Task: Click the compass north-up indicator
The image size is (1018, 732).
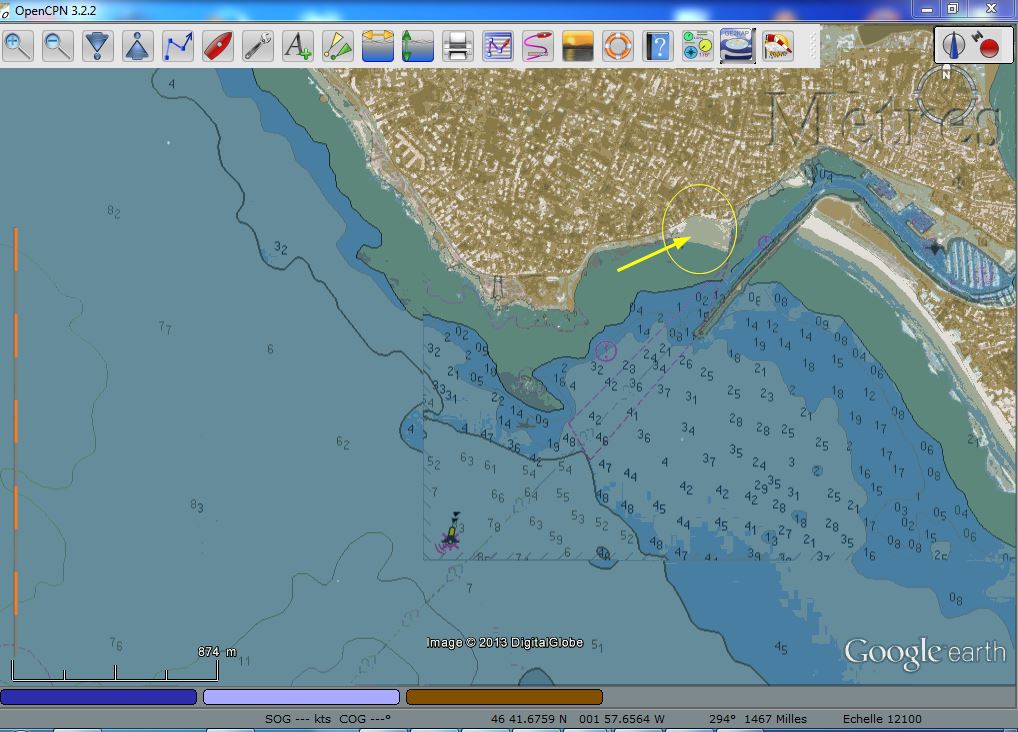Action: tap(954, 45)
